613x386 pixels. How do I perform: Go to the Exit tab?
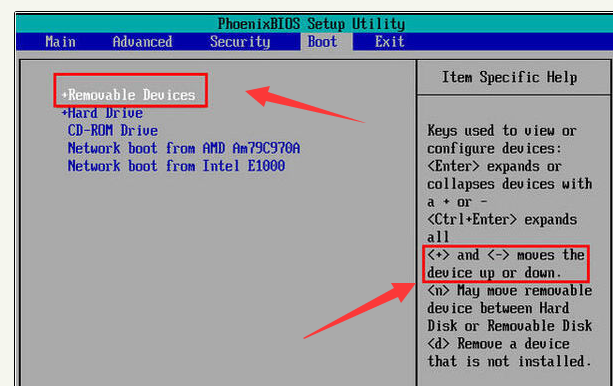point(389,41)
